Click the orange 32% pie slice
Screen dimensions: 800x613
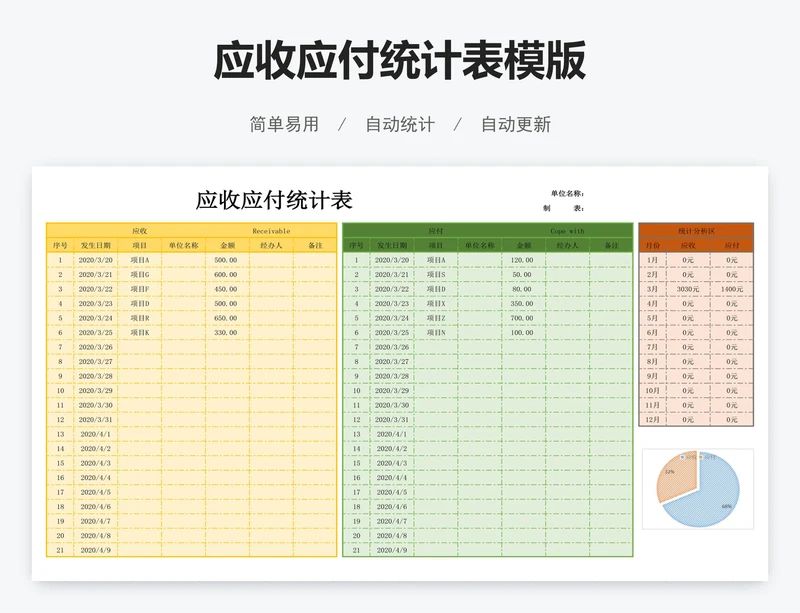coord(676,475)
